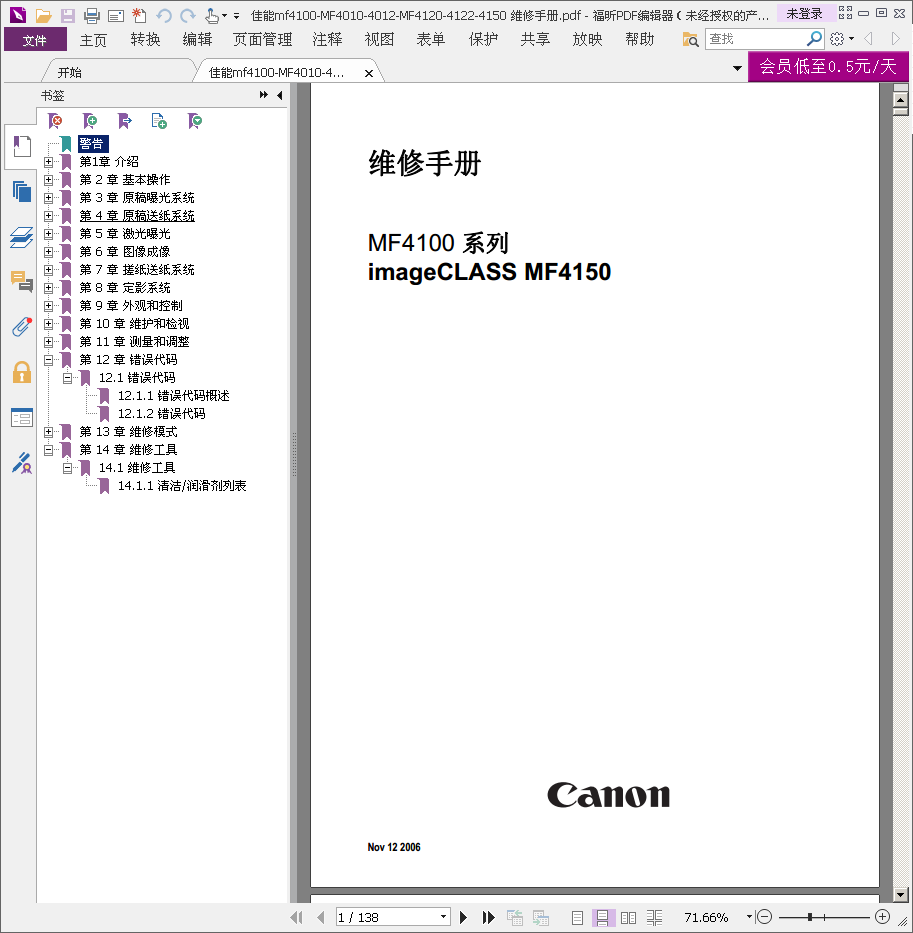
Task: Expand 第 5 章 激光曝光 bookmark
Action: 49,233
